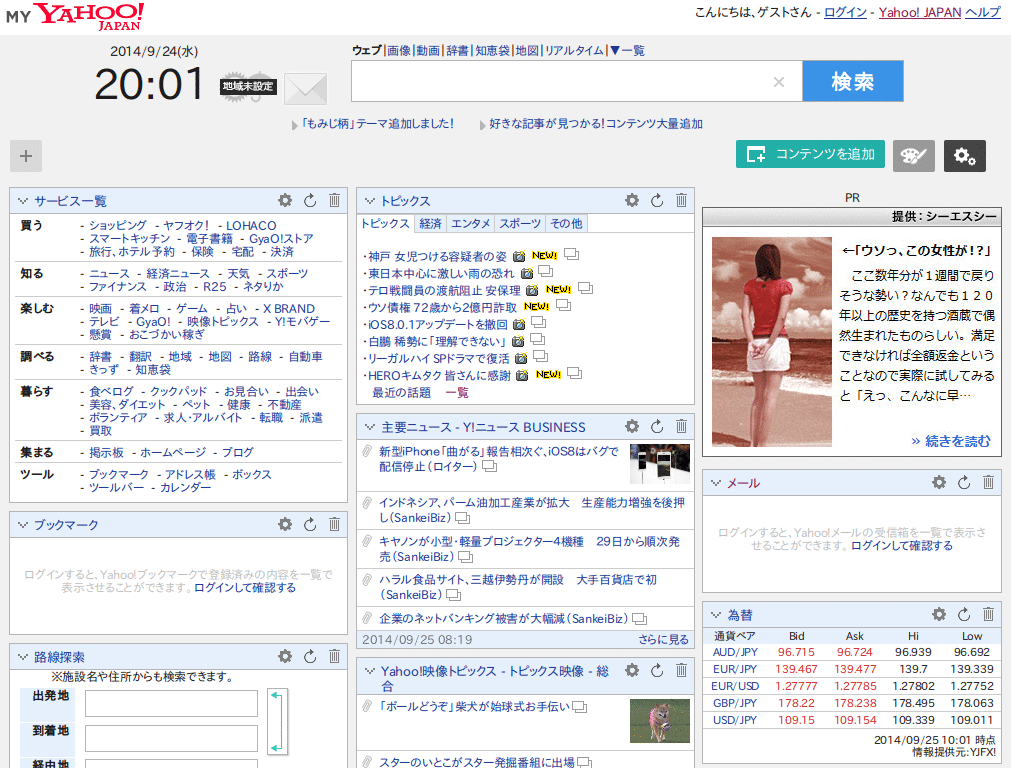Collapse Yahoo!映像トピックス panel chevron

point(370,671)
